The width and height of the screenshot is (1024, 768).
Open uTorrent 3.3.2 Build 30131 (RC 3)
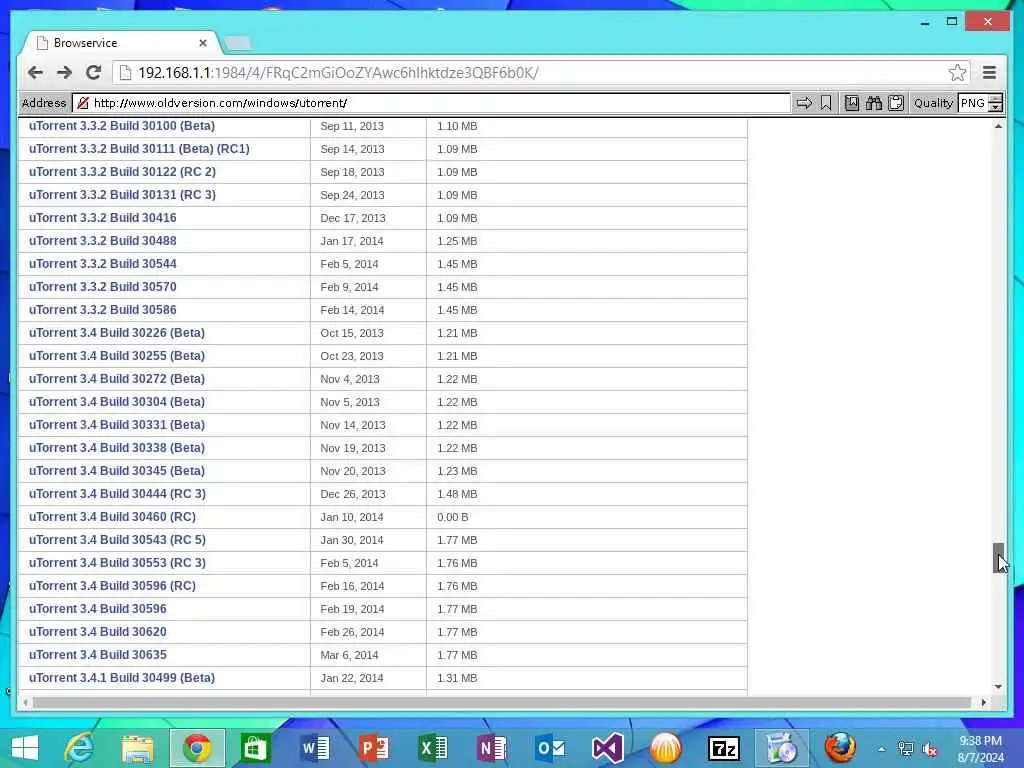click(122, 194)
